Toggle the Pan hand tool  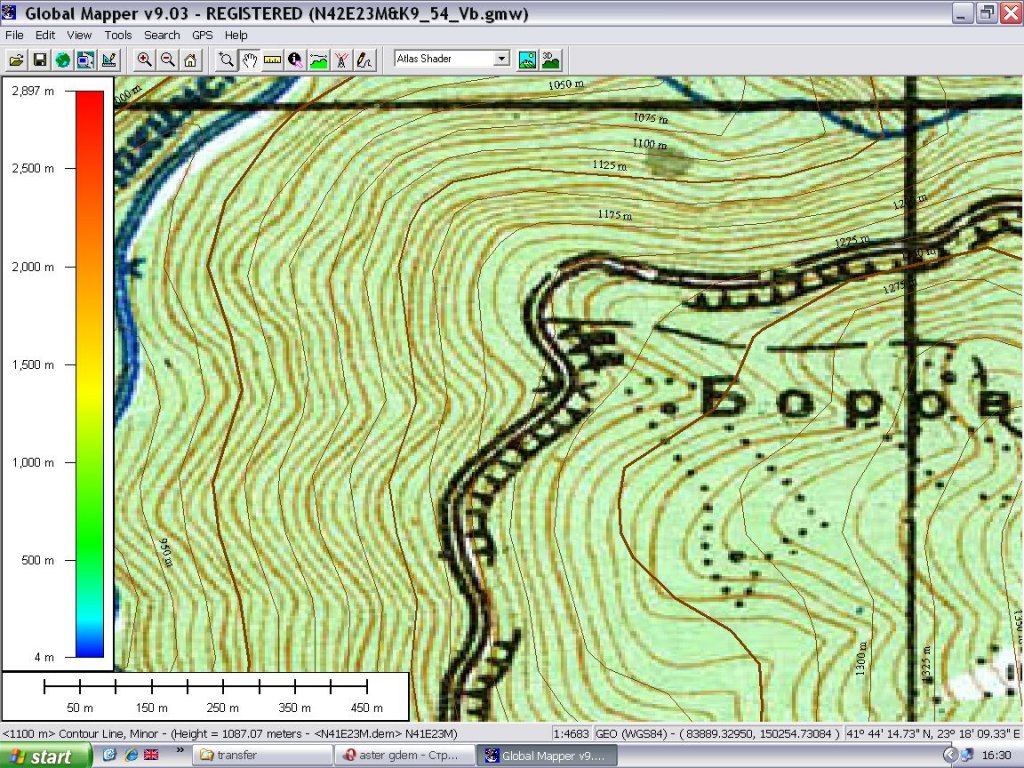250,60
